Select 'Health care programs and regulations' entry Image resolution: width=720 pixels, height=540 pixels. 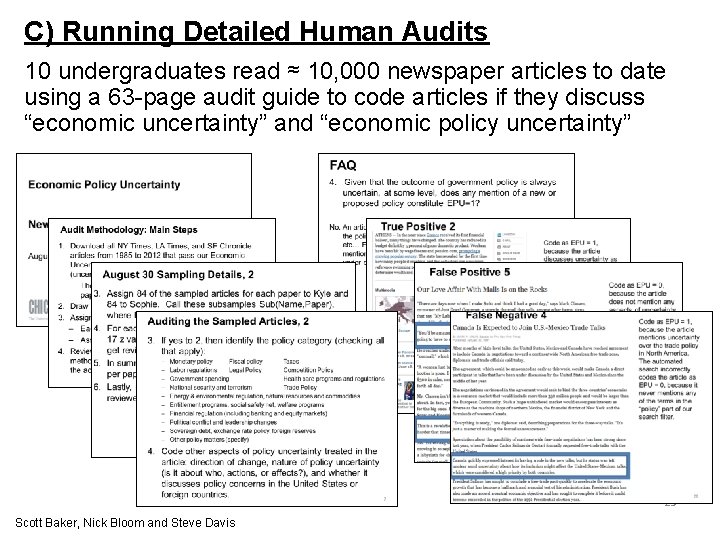334,379
